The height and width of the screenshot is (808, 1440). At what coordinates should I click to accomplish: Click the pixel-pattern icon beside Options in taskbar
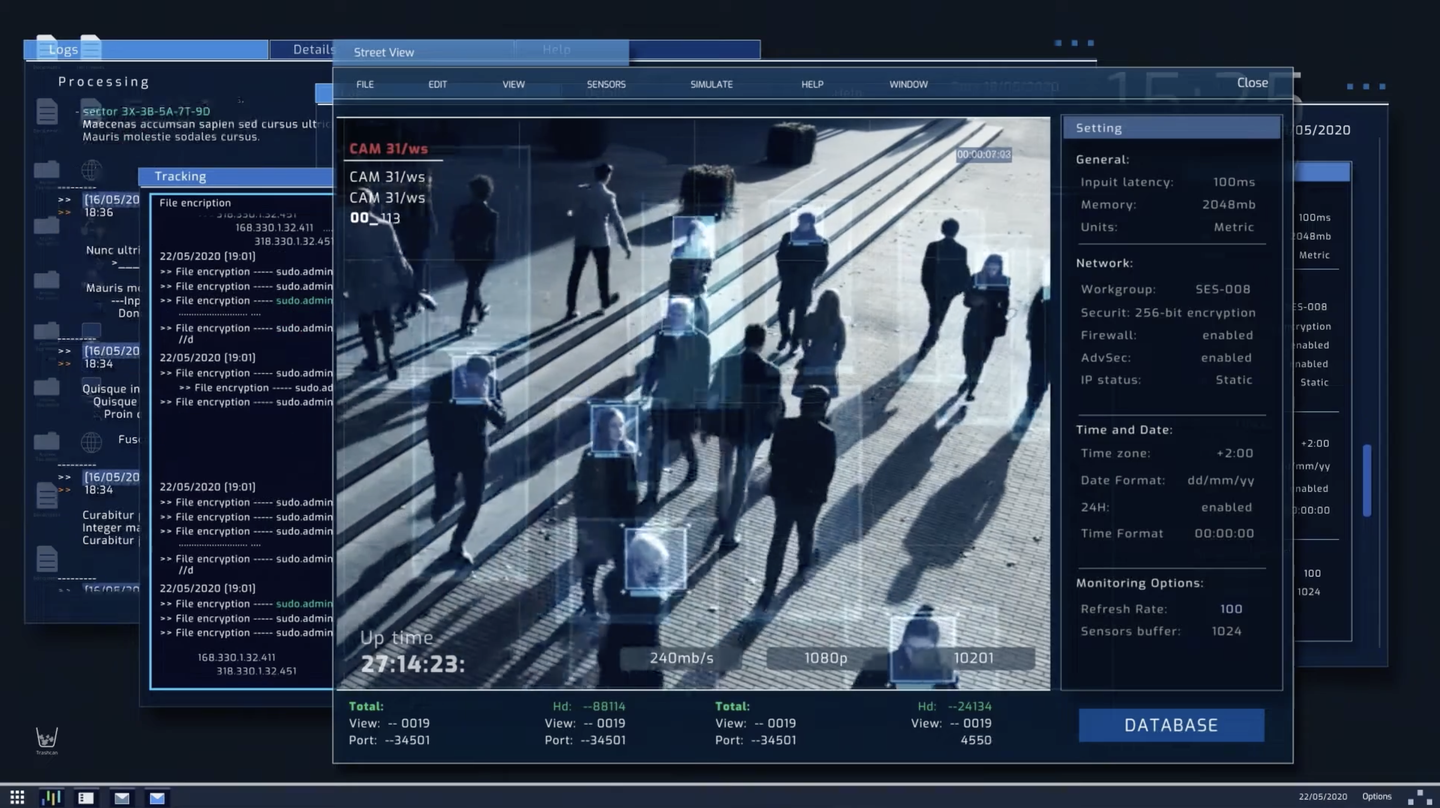(x=1419, y=797)
